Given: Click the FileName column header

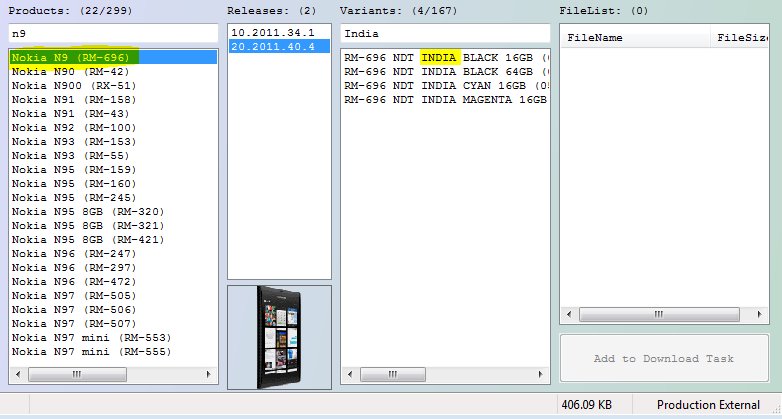Looking at the screenshot, I should pos(635,37).
